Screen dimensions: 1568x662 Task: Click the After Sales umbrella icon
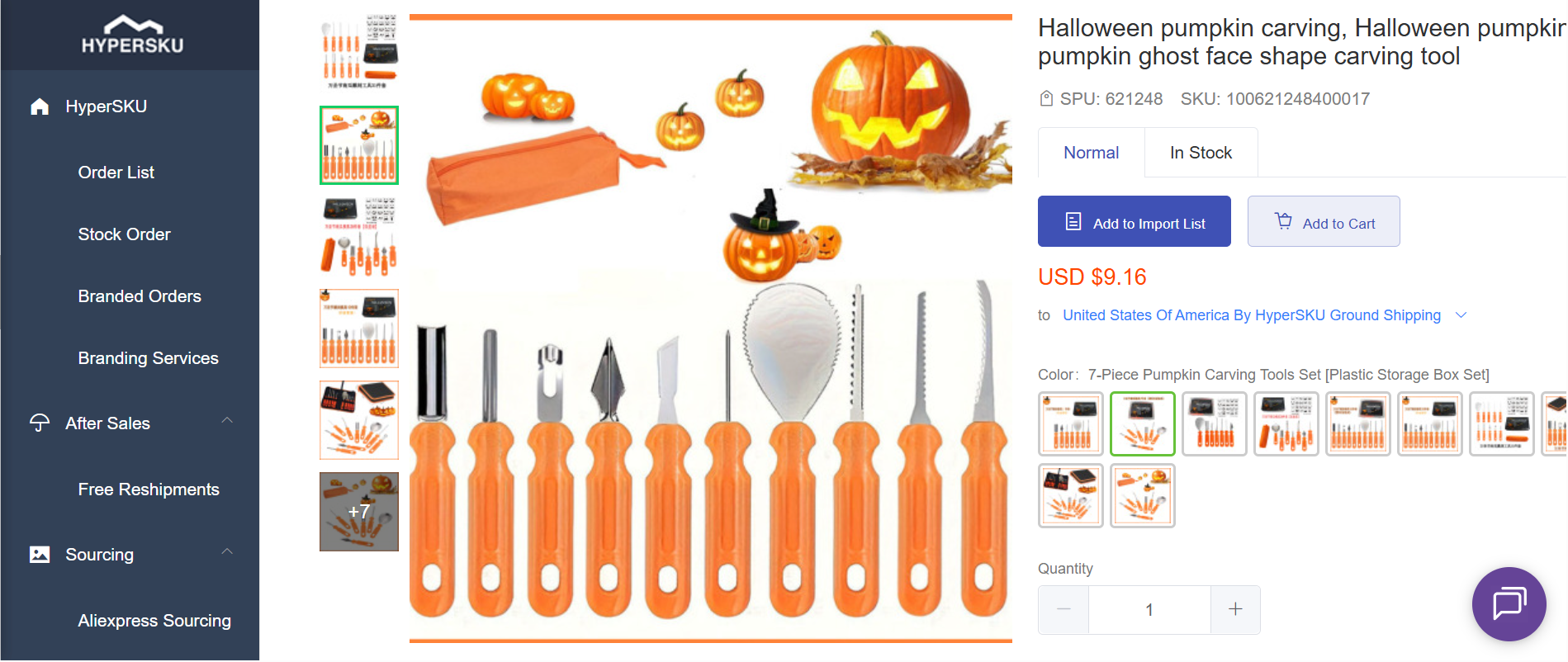[x=40, y=423]
